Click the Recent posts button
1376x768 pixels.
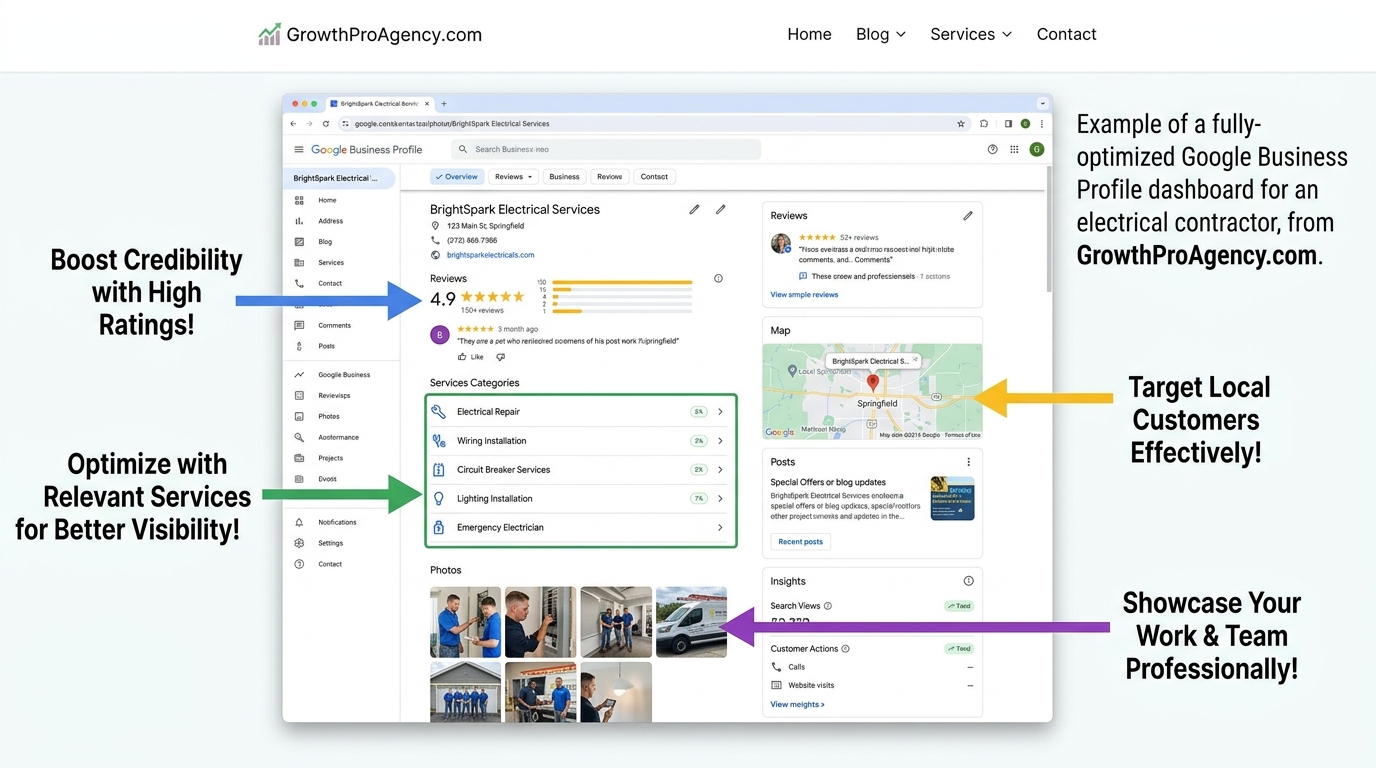coord(800,542)
